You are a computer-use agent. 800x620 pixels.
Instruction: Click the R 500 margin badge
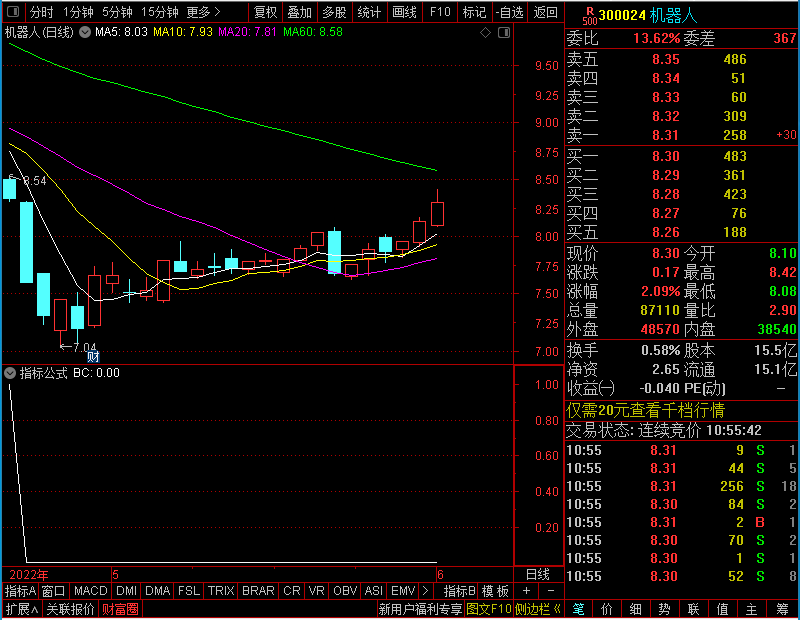click(x=590, y=16)
